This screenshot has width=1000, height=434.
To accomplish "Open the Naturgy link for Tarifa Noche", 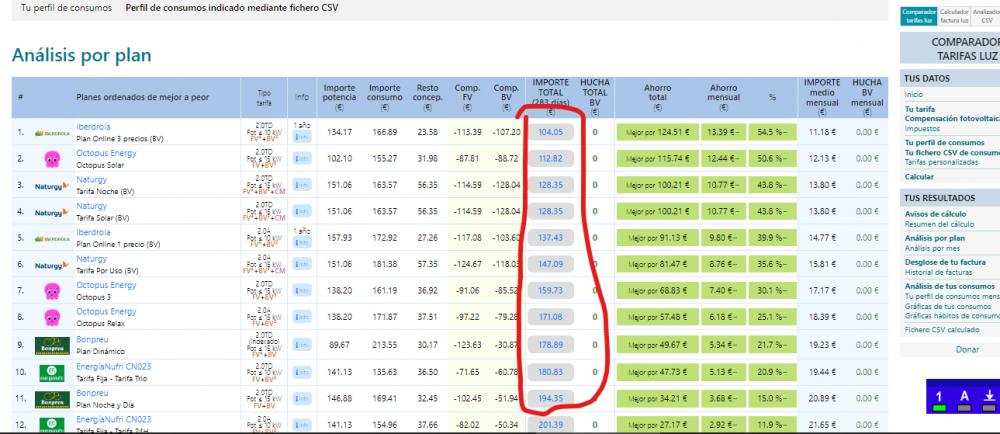I will pyautogui.click(x=92, y=180).
